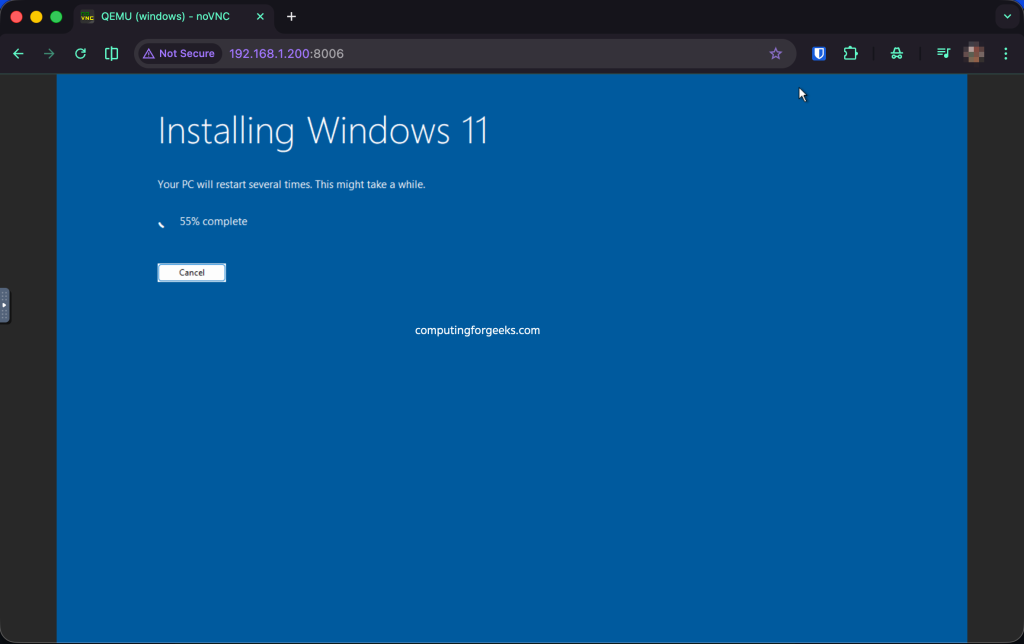Open a new browser tab

click(x=291, y=16)
